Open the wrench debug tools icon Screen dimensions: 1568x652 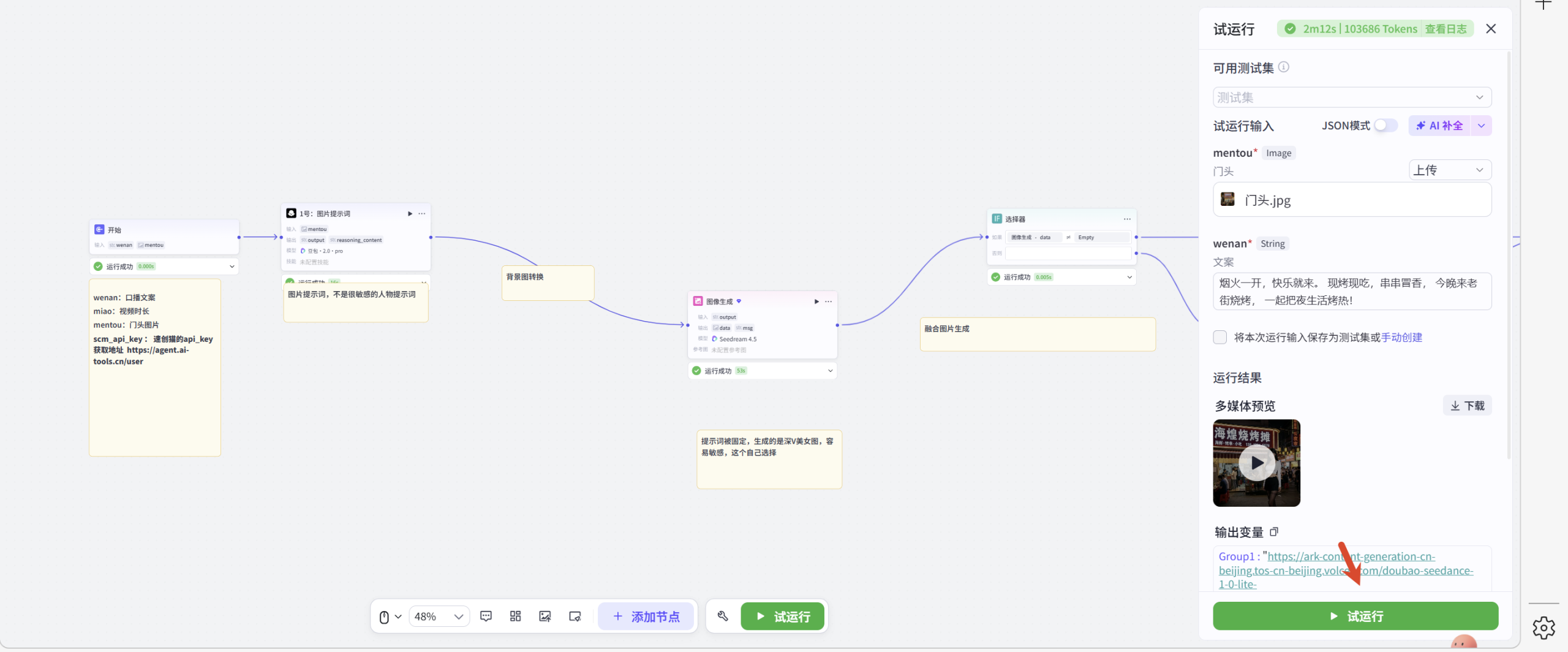coord(723,616)
